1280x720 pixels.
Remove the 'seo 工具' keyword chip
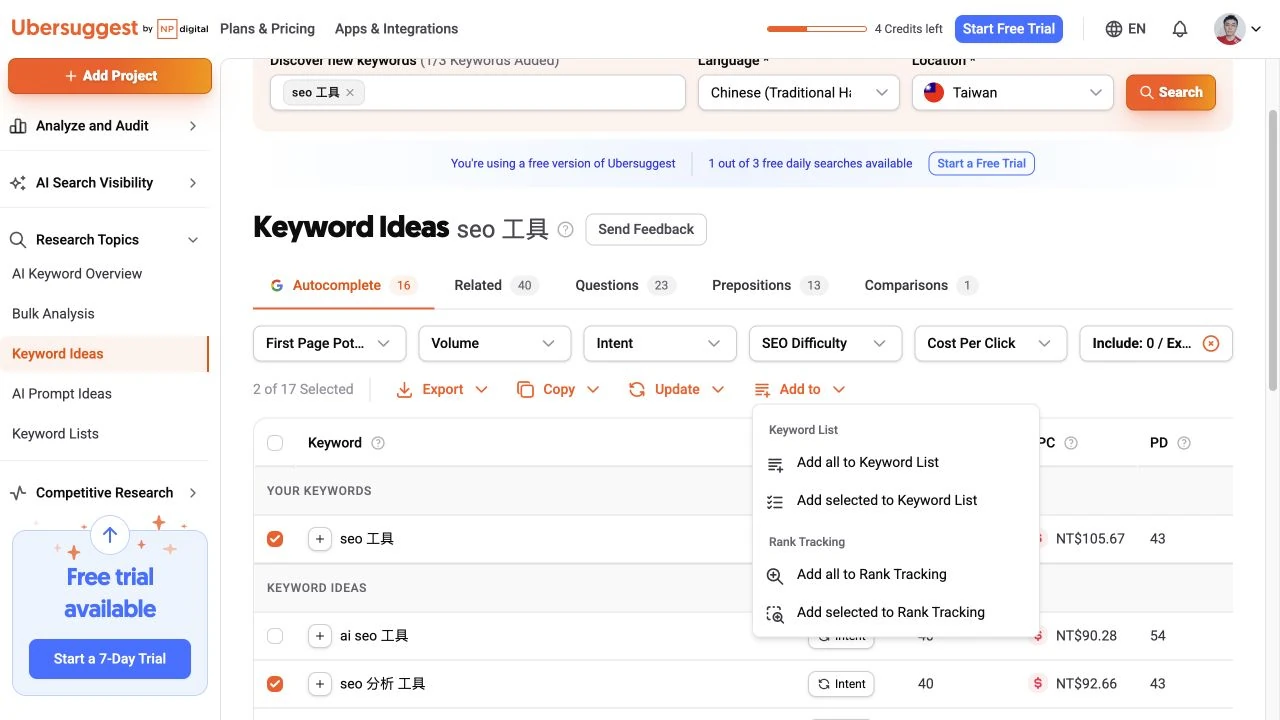click(x=350, y=93)
